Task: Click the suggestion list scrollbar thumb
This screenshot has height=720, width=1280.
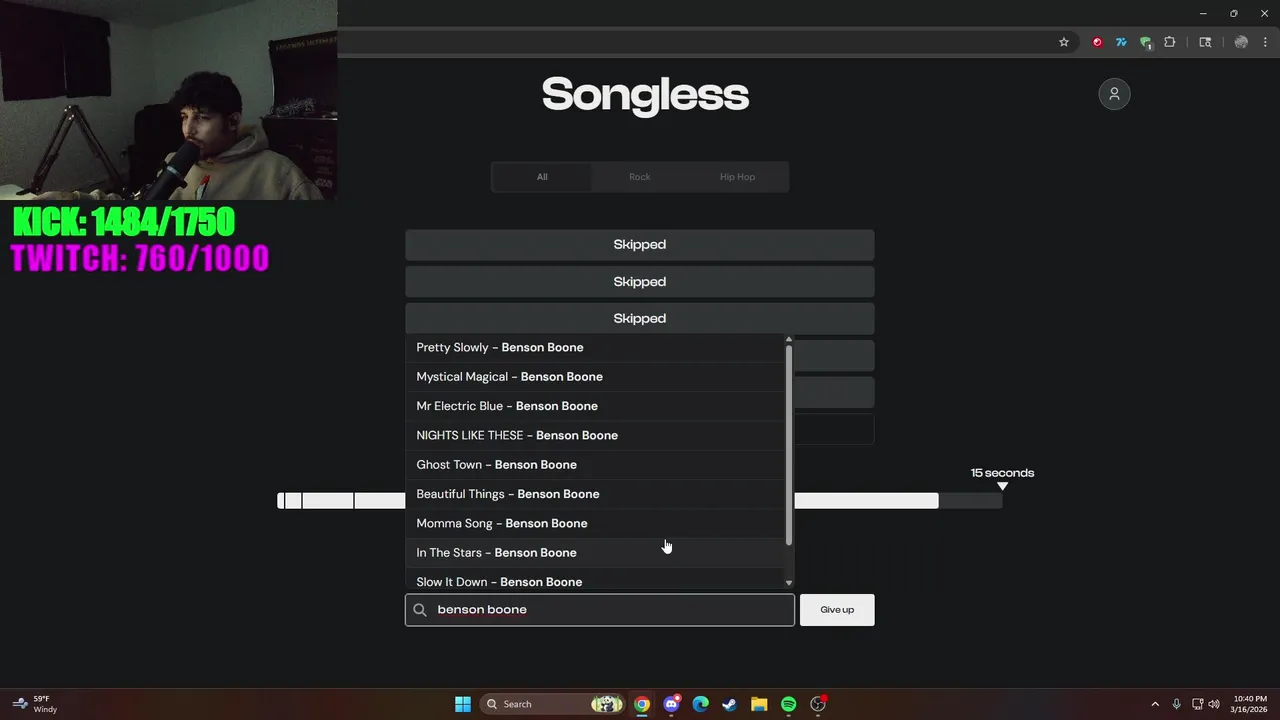Action: (x=789, y=445)
